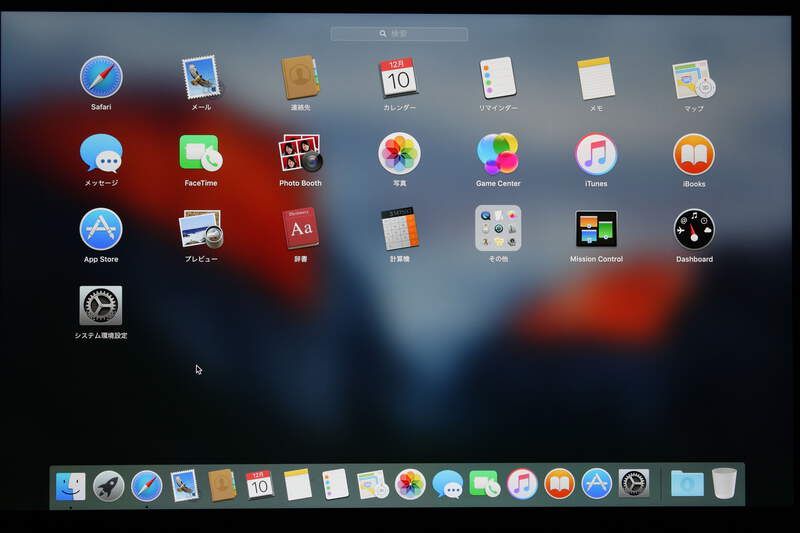Launch the 計算機 calculator app

(x=399, y=229)
